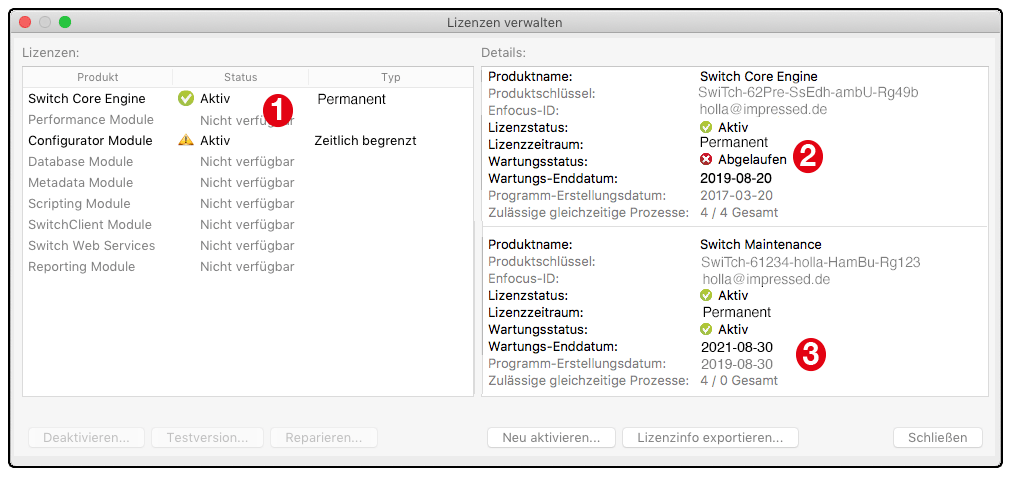The height and width of the screenshot is (500, 1011).
Task: Click yellow warning icon for Configurator Module
Action: click(186, 141)
